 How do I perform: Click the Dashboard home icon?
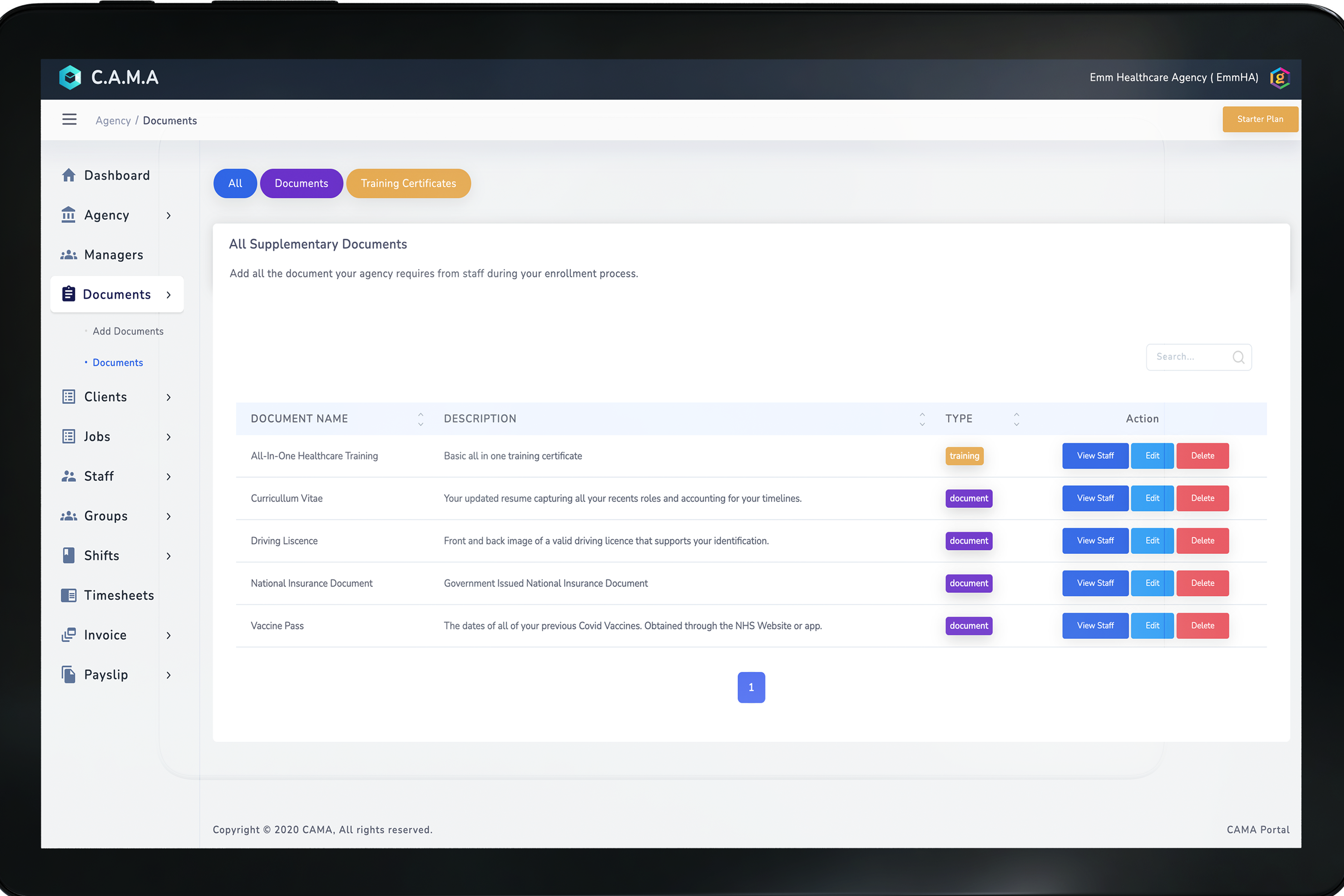coord(69,175)
